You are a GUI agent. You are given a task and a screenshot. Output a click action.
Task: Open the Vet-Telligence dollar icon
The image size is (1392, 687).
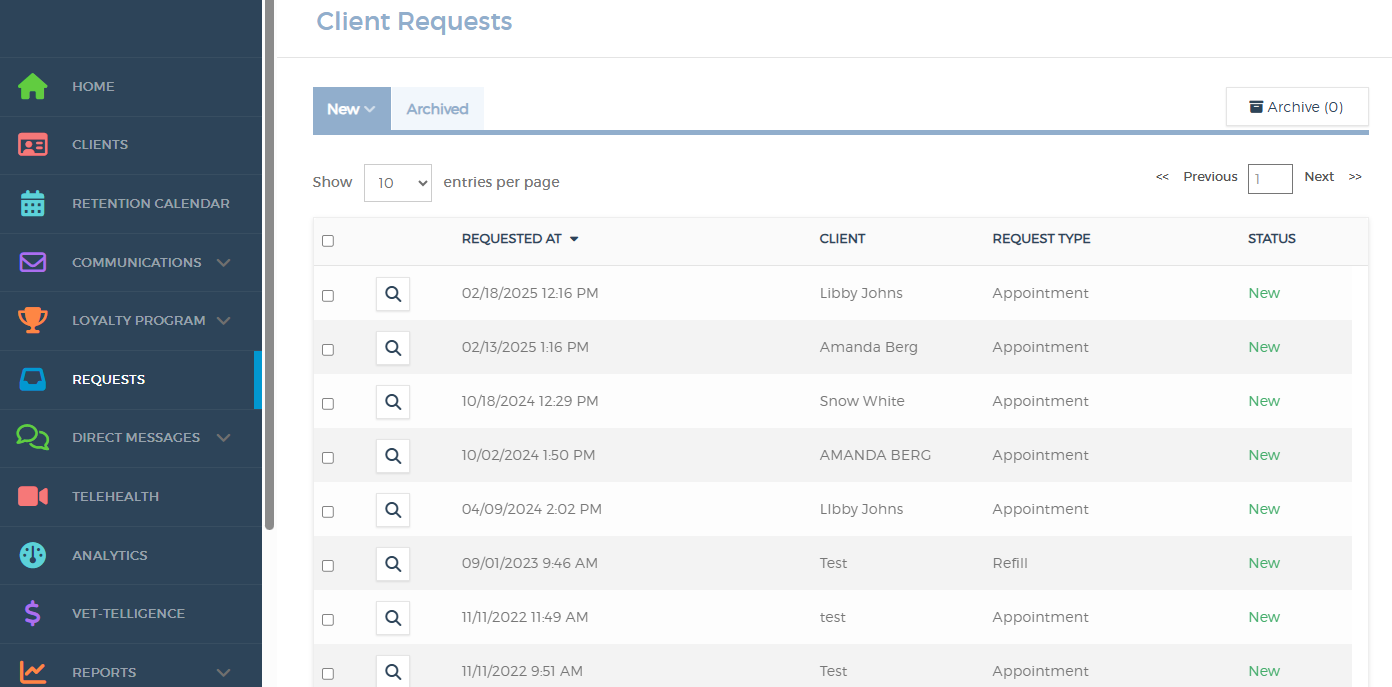click(x=33, y=613)
